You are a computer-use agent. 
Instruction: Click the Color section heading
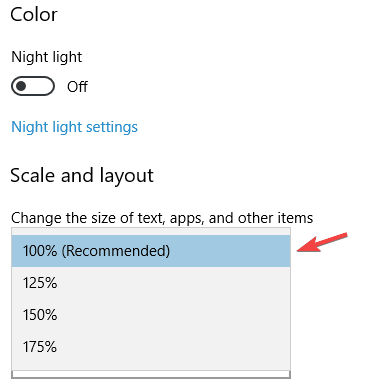(34, 15)
